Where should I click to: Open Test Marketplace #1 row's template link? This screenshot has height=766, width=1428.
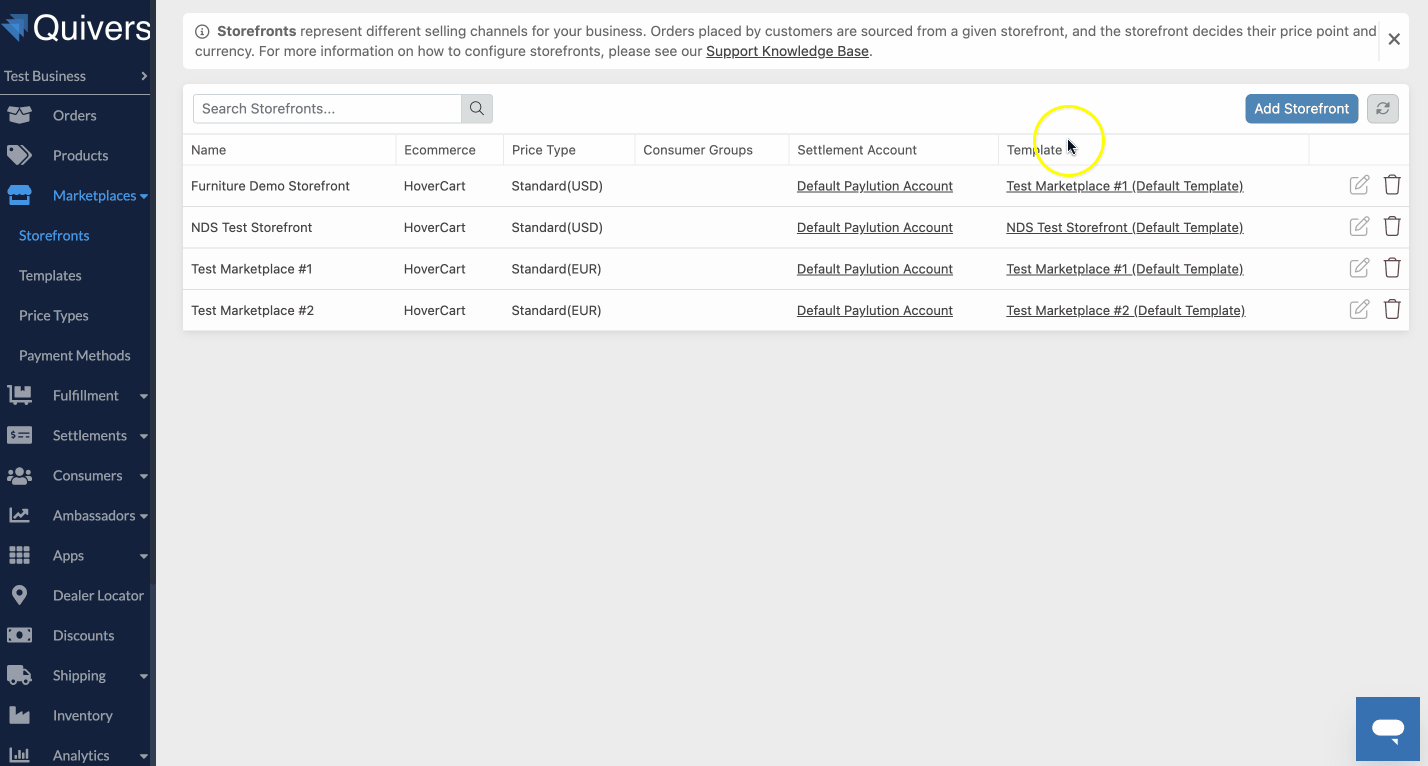[x=1125, y=269]
